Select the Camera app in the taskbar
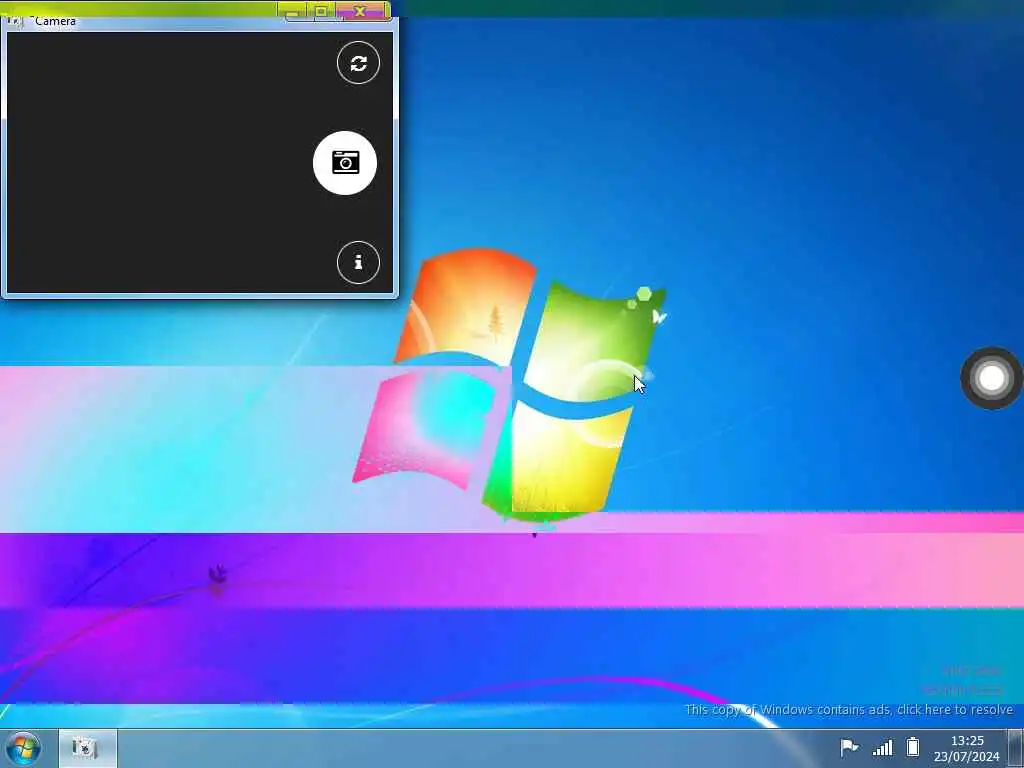 tap(88, 748)
